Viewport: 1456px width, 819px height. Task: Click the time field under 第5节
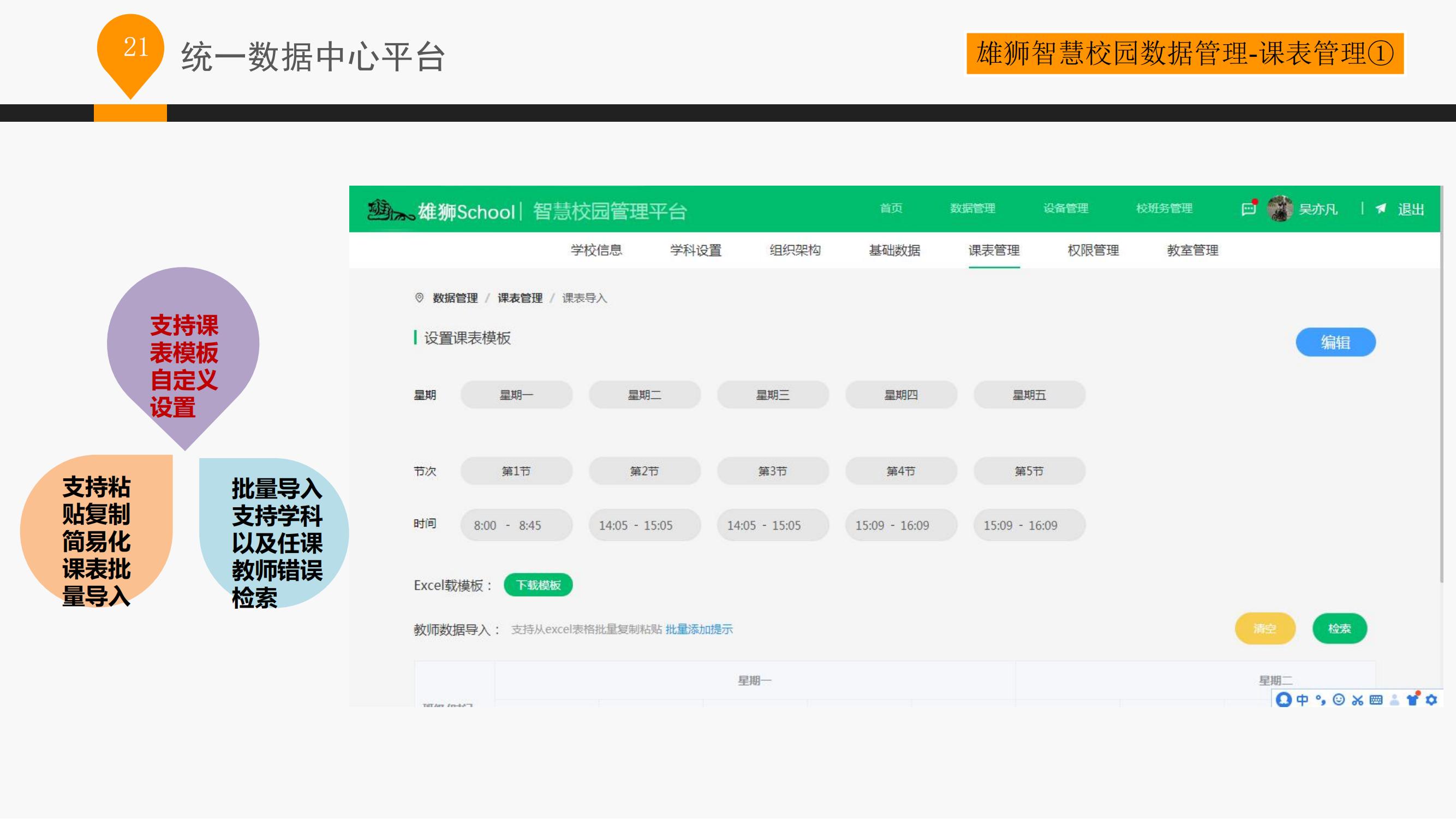[x=1029, y=525]
